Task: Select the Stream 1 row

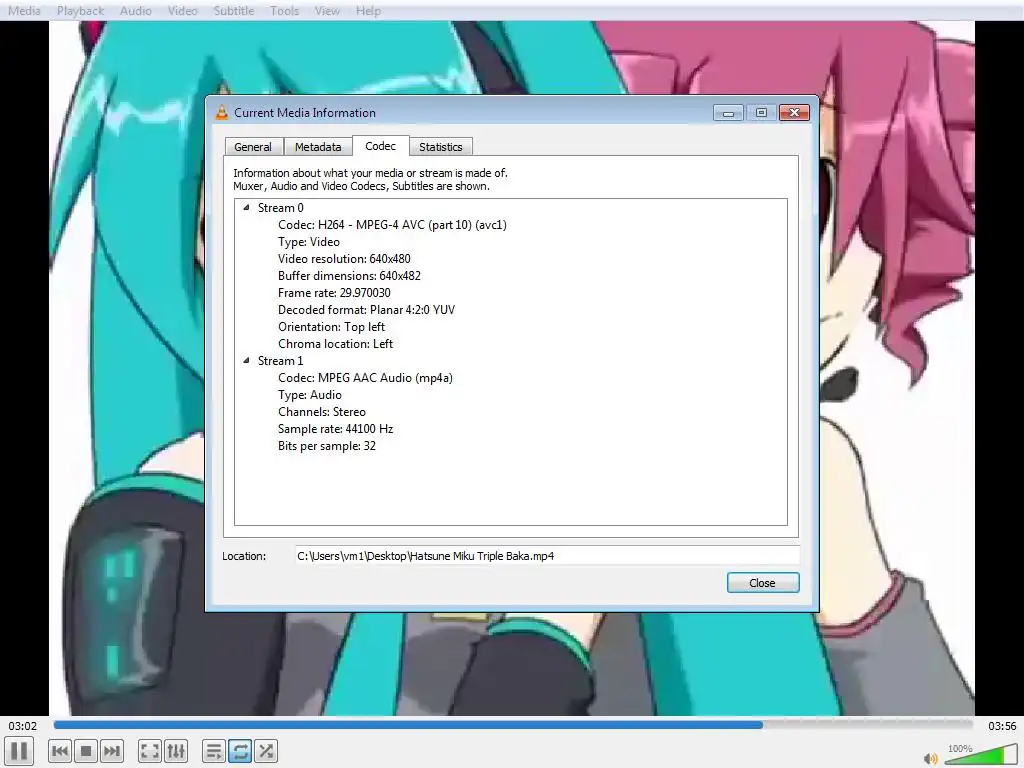Action: point(281,360)
